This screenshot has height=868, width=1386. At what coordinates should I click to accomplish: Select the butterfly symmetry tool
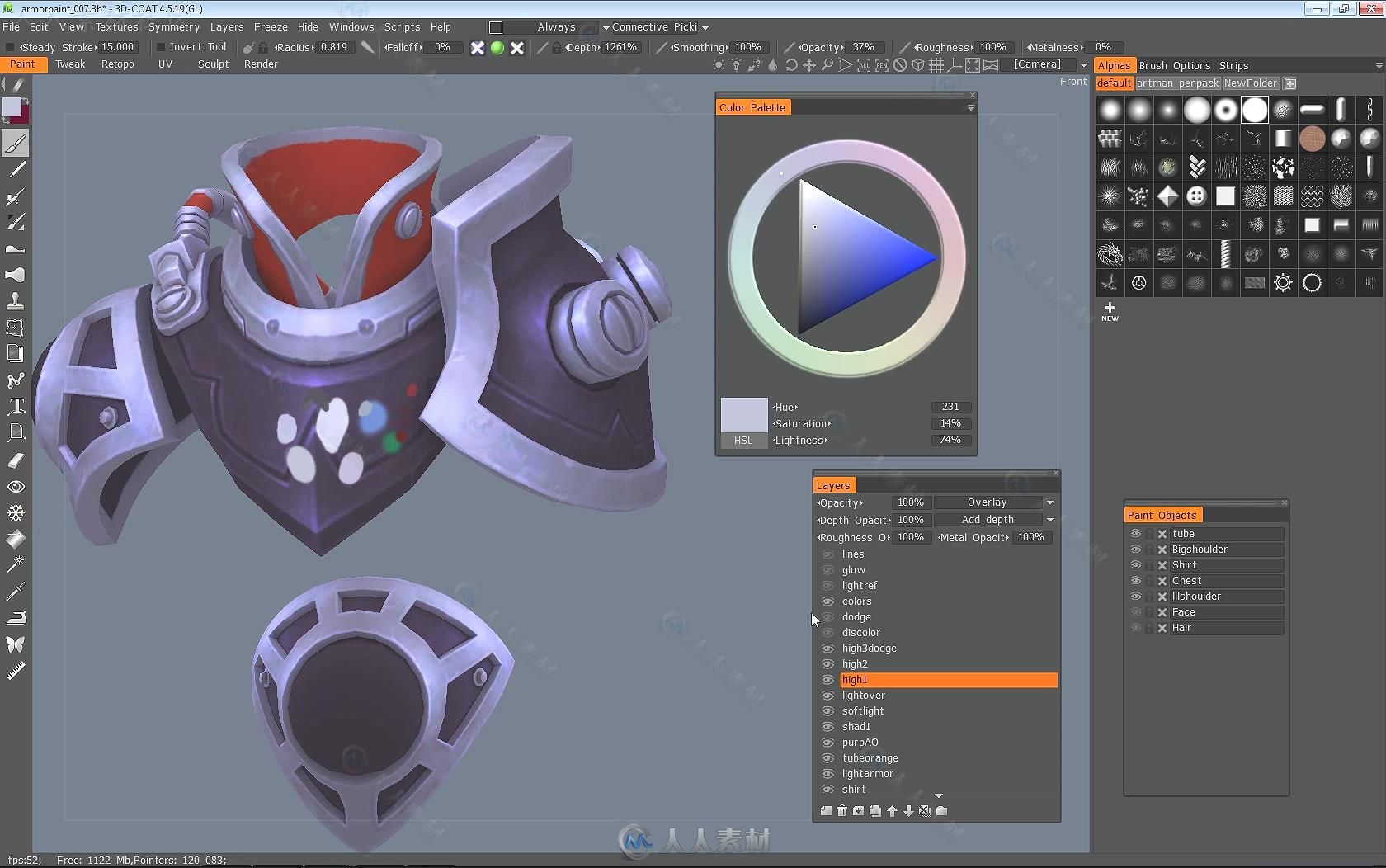(16, 644)
